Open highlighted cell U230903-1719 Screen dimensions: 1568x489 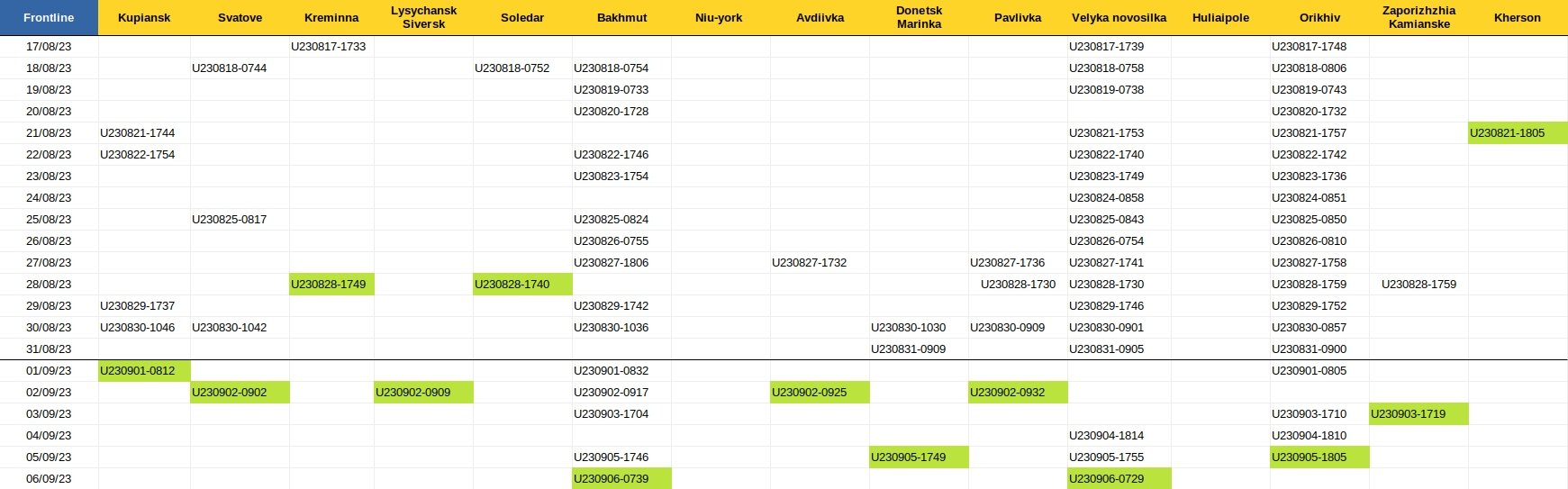[1418, 414]
